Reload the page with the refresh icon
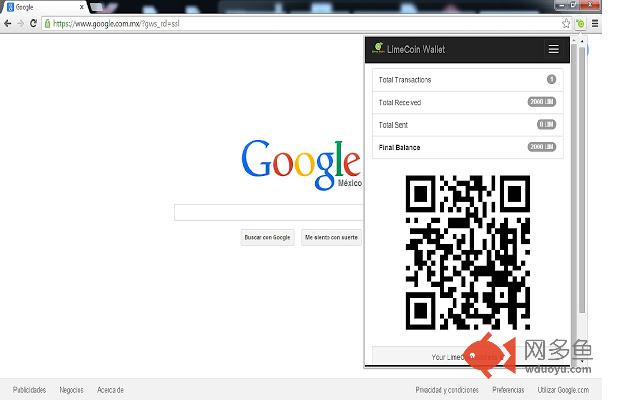The width and height of the screenshot is (640, 400). pos(33,24)
